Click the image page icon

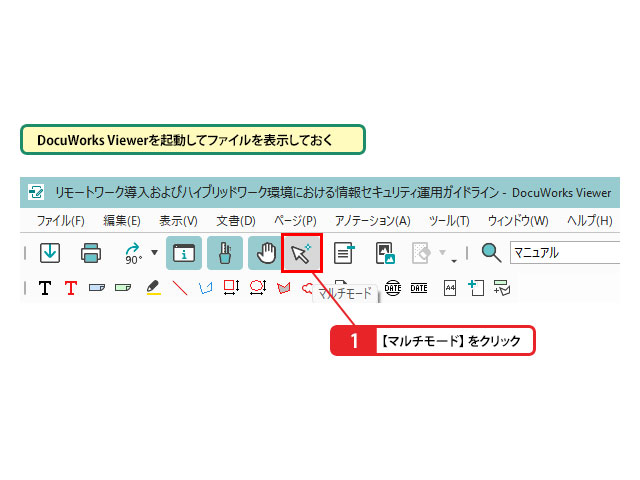(x=385, y=253)
